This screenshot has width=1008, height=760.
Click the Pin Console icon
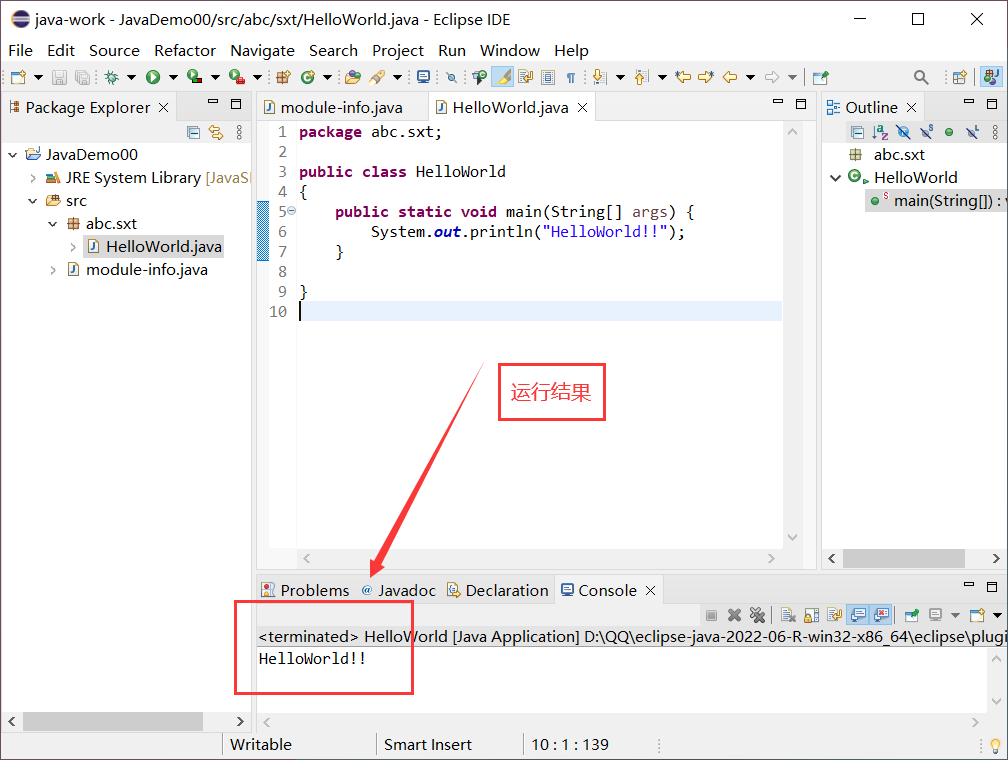click(x=912, y=615)
